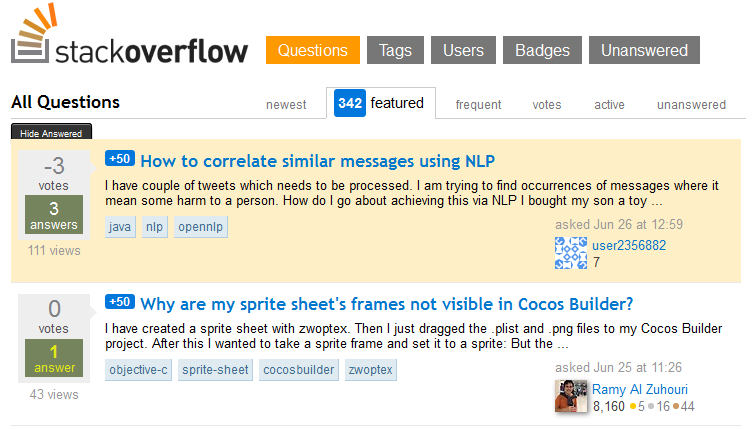
Task: Click the +50 bounty badge on Cocos question
Action: pyautogui.click(x=120, y=301)
